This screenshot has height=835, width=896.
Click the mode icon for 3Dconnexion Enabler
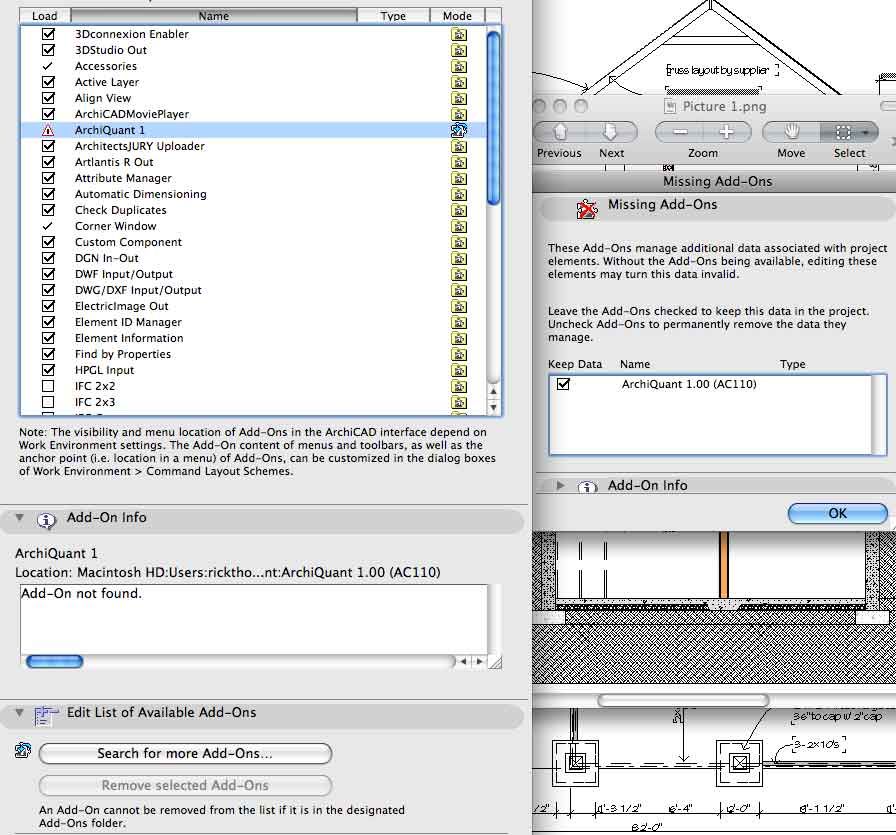click(x=458, y=34)
